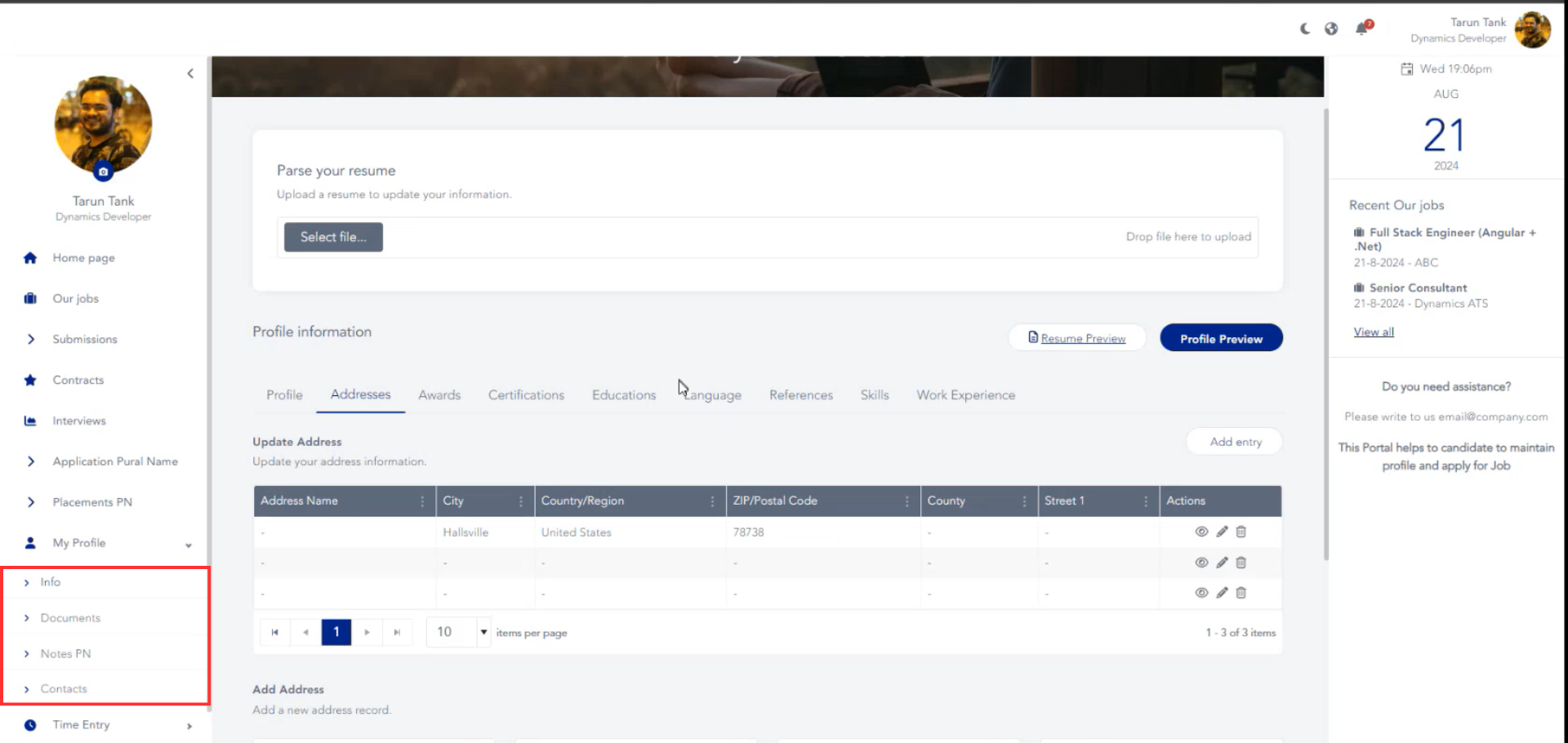The width and height of the screenshot is (1568, 743).
Task: Expand Application Pural Name chevron
Action: (31, 461)
